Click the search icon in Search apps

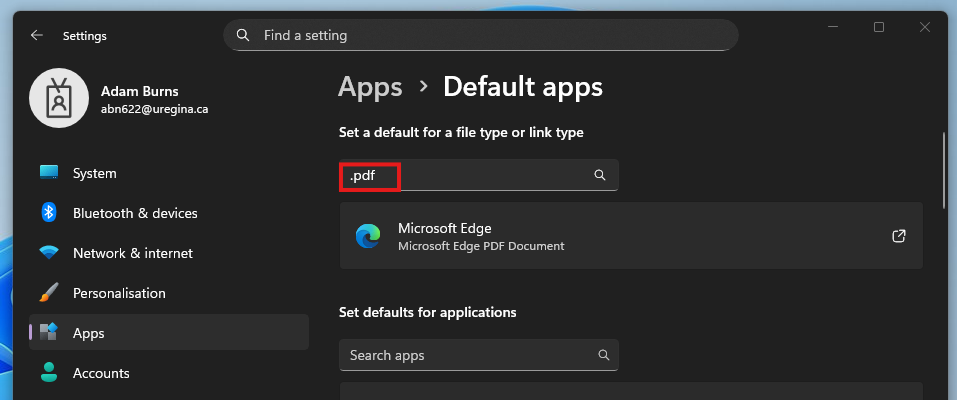[604, 355]
